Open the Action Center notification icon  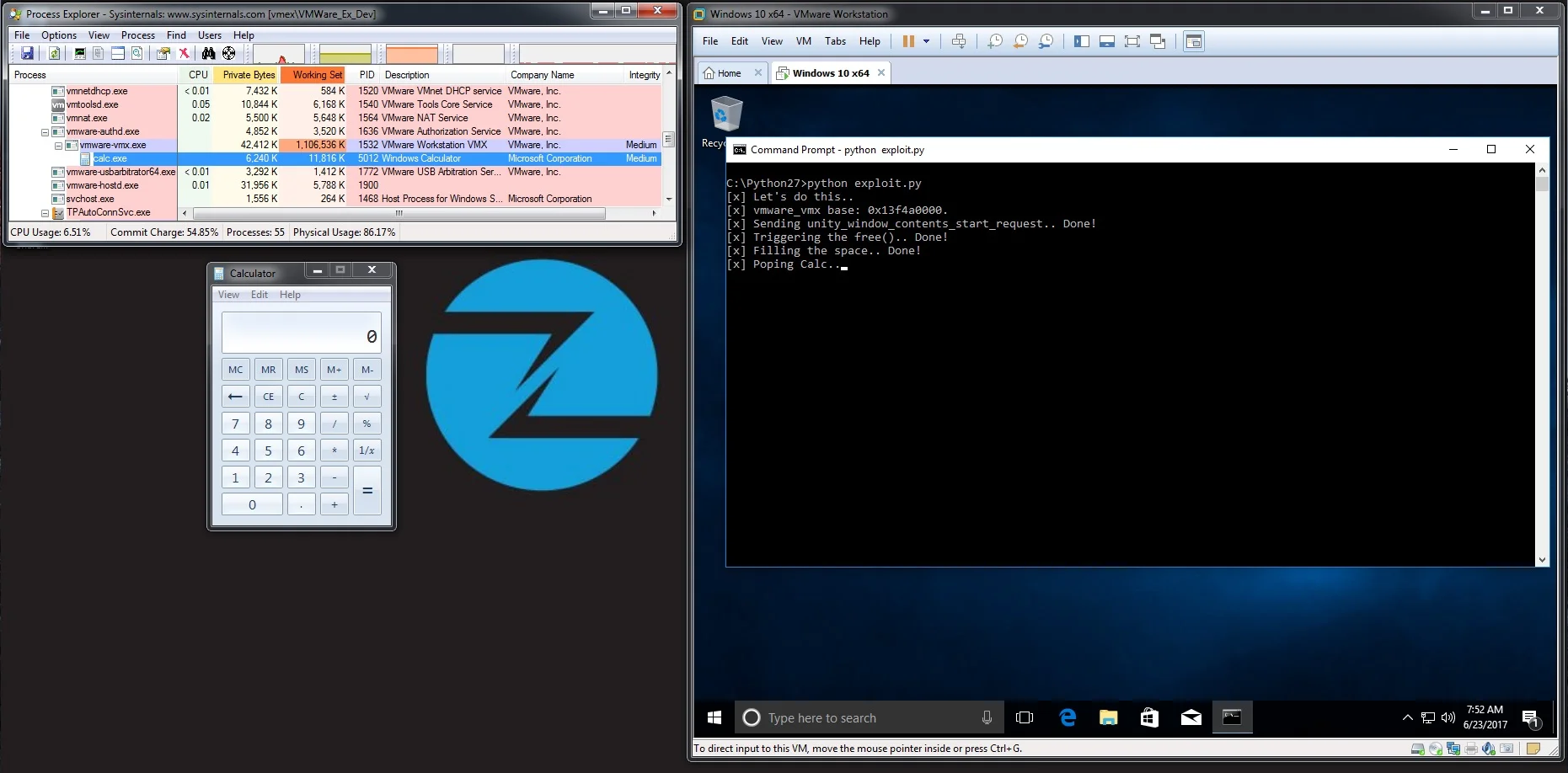pos(1531,718)
